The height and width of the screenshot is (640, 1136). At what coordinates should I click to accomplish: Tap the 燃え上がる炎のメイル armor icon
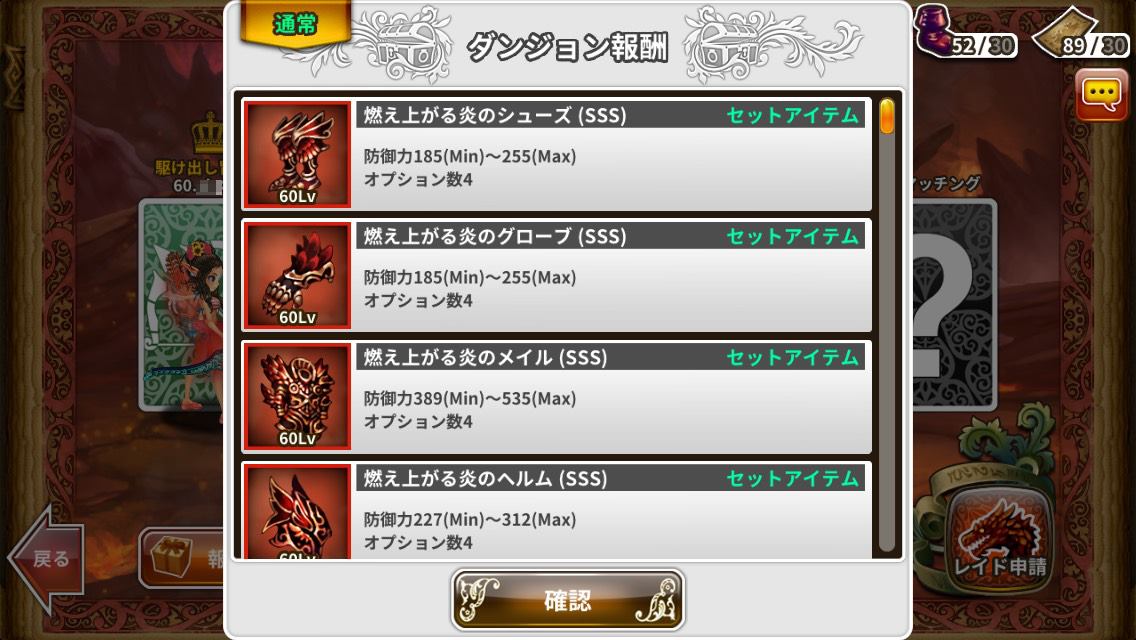point(297,396)
